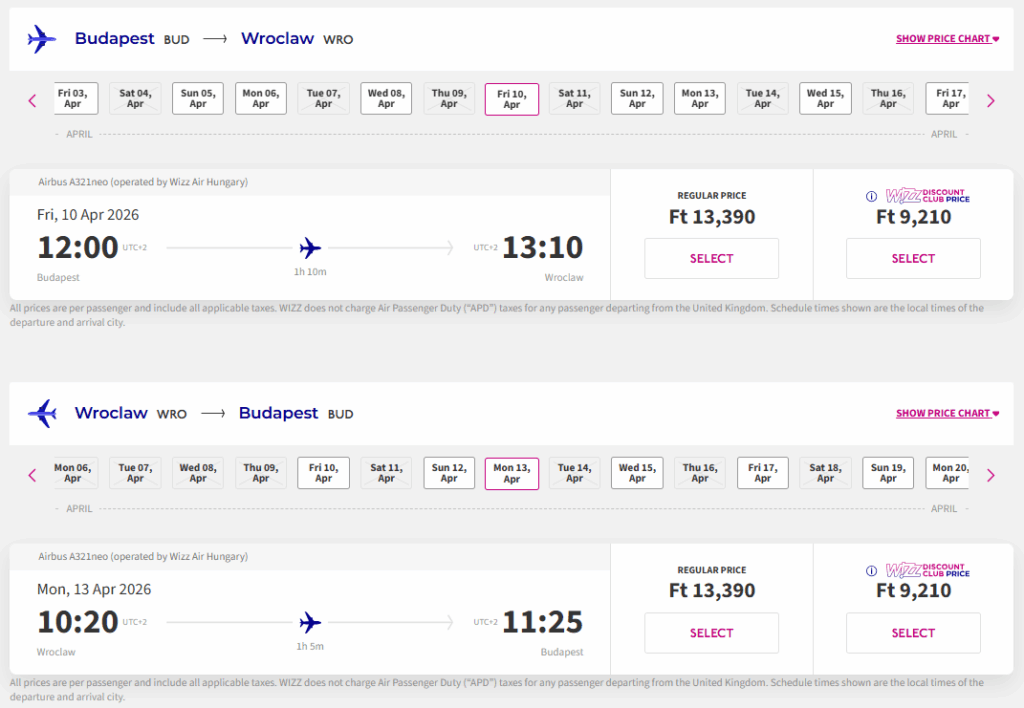Click the return Wroclaw flight plane icon

coord(42,413)
